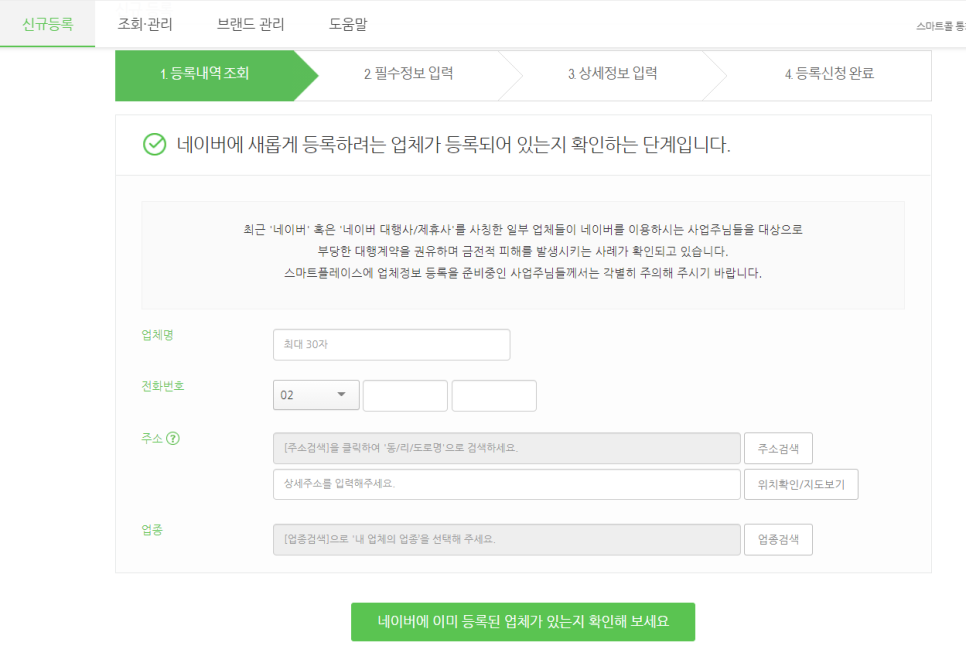Go to the 브랜드 관리 tab
Viewport: 966px width, 663px height.
(x=250, y=24)
